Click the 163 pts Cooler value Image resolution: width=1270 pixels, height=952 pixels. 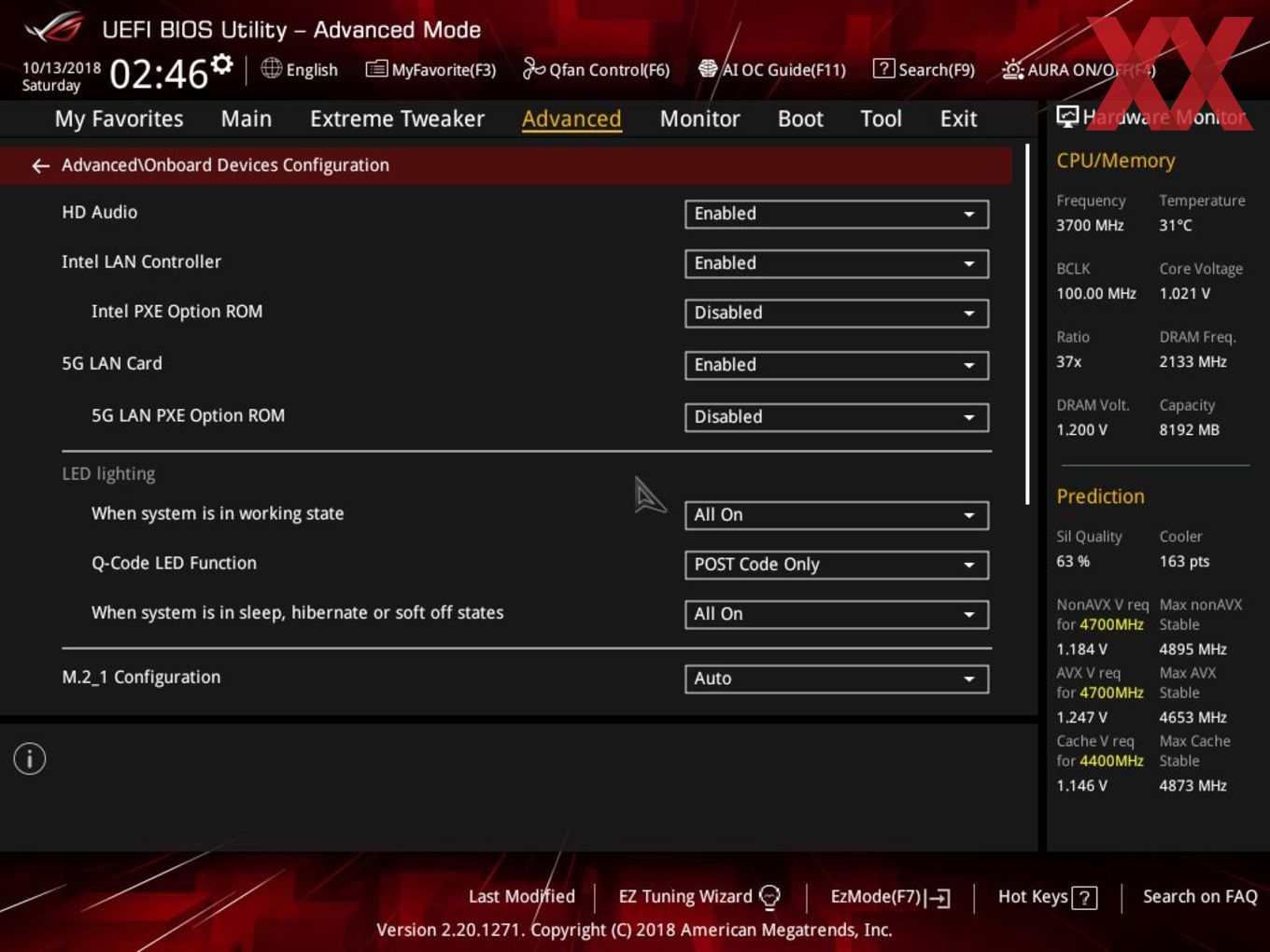coord(1184,562)
